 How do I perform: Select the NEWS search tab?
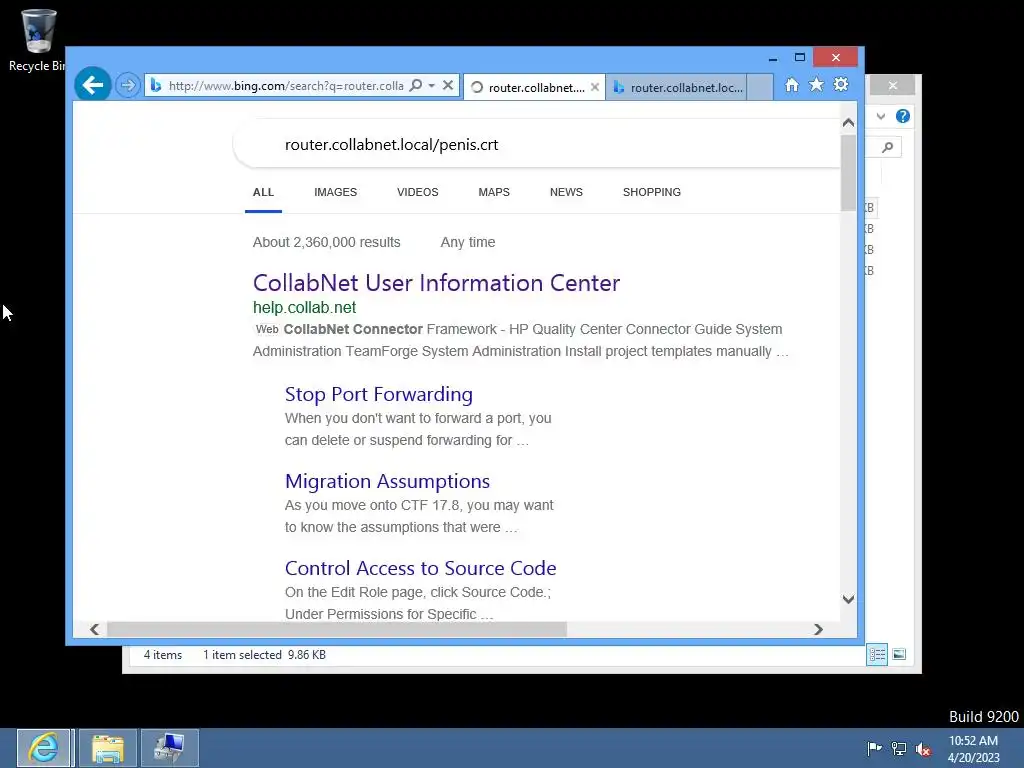[566, 192]
